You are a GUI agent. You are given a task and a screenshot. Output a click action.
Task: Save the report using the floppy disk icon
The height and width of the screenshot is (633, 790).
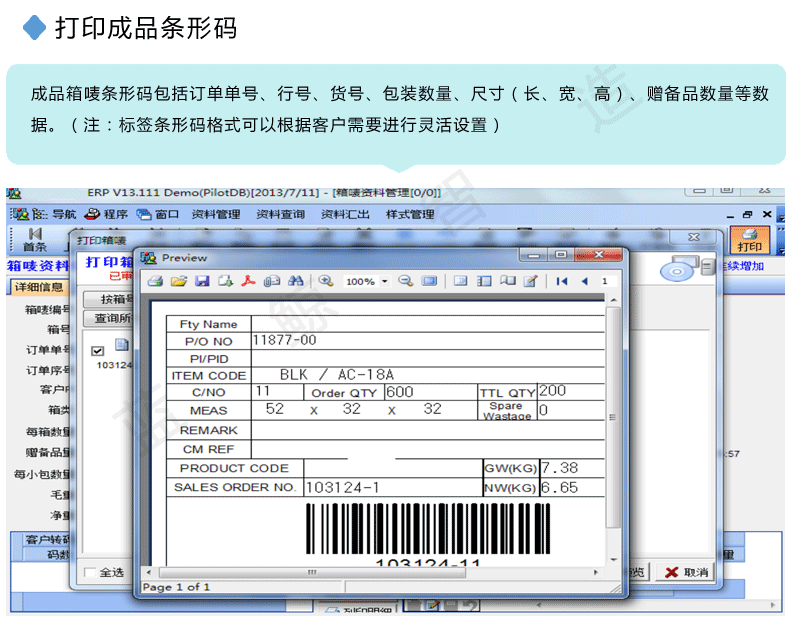(202, 282)
